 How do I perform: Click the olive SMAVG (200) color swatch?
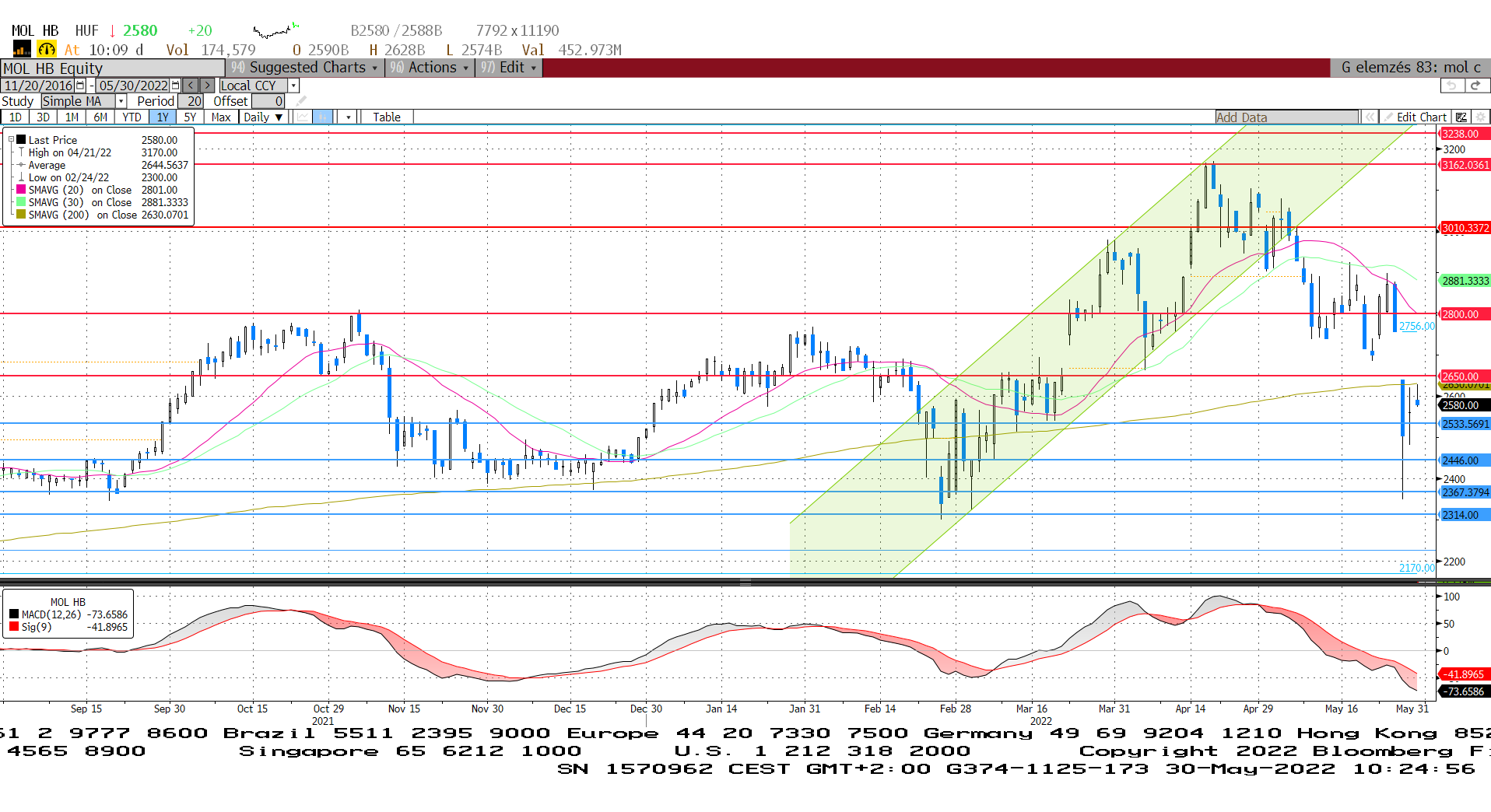[x=21, y=215]
